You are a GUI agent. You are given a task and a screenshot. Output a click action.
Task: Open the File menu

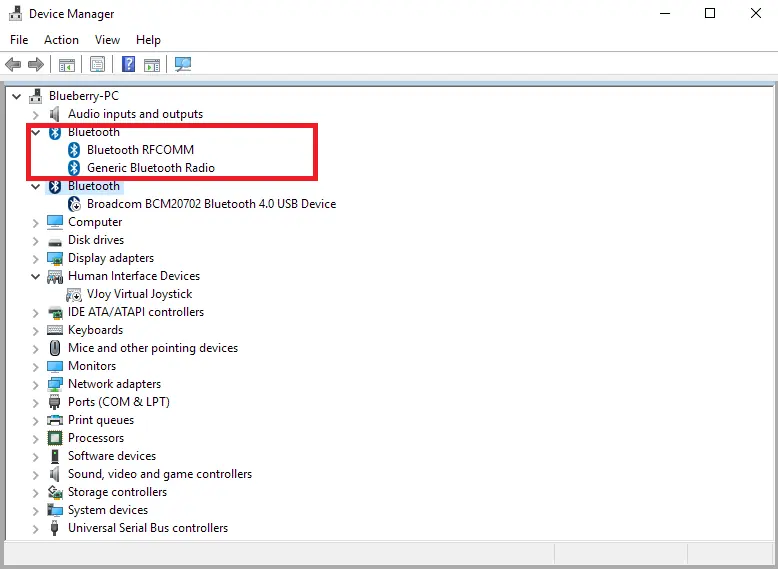19,40
